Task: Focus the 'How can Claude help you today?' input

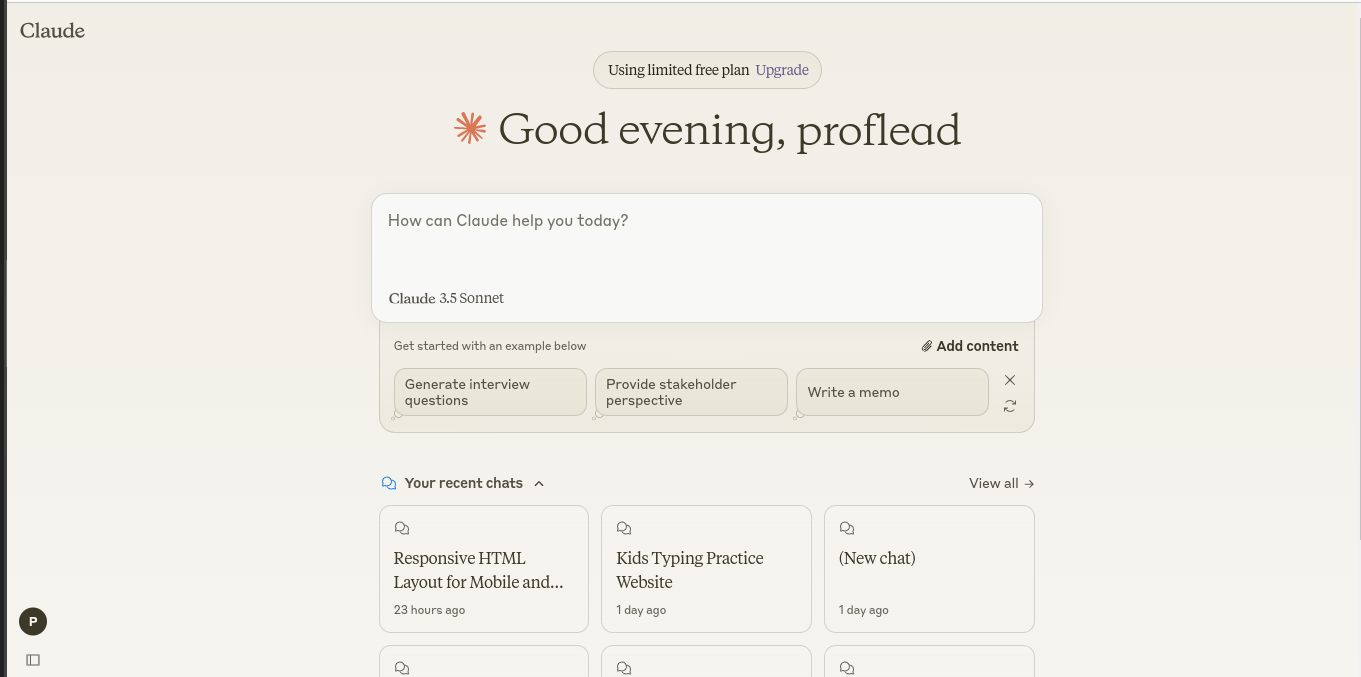Action: [707, 221]
